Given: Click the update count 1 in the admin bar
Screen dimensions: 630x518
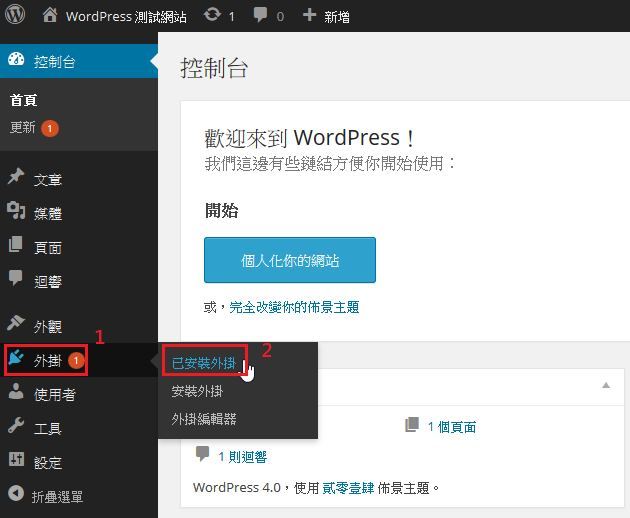Looking at the screenshot, I should 232,16.
